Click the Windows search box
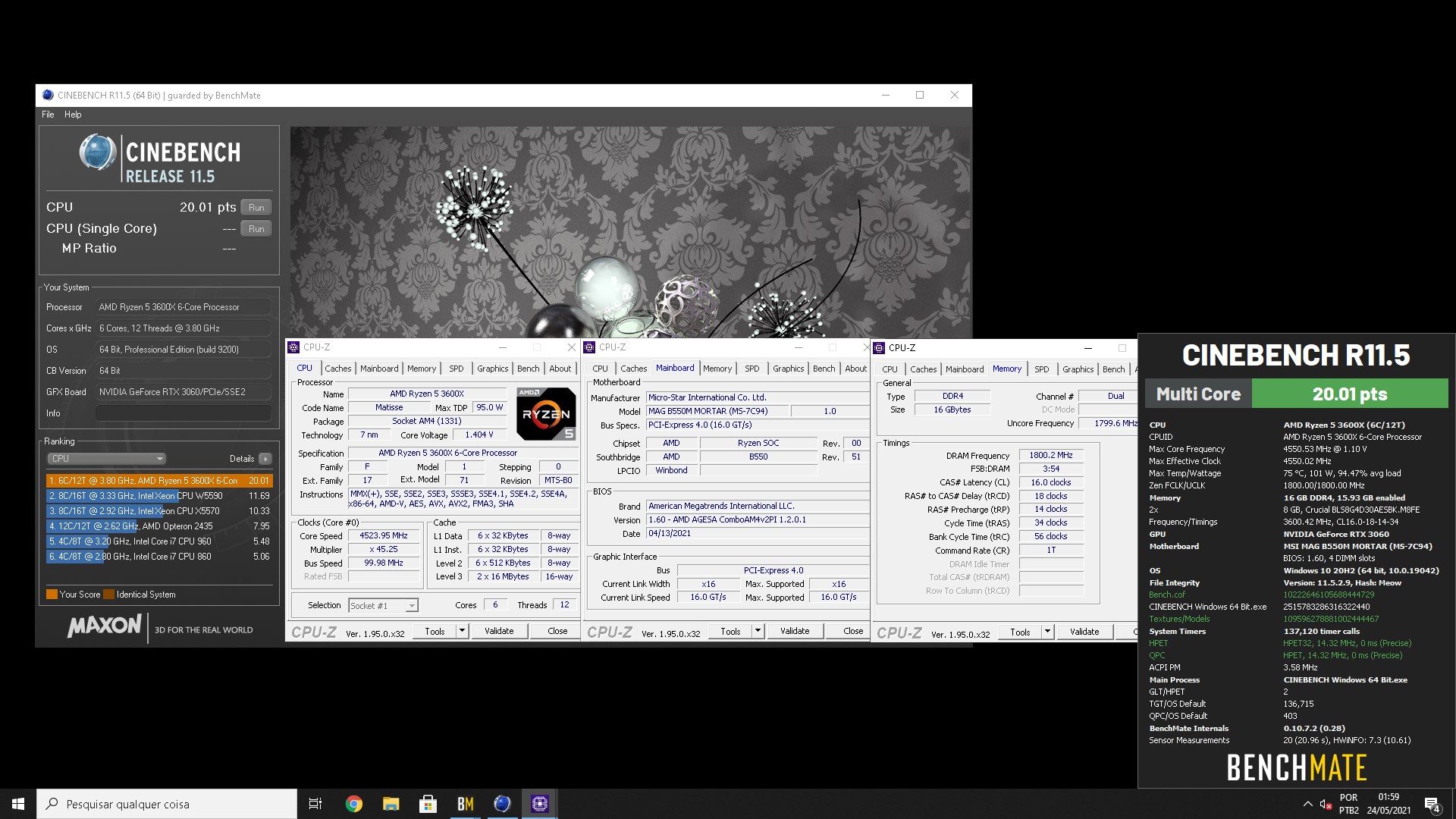 pyautogui.click(x=167, y=804)
